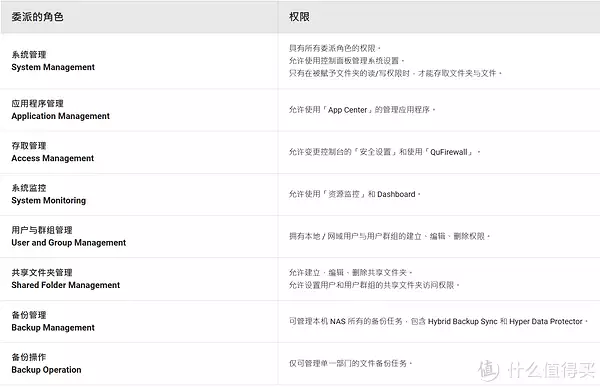This screenshot has width=600, height=387.
Task: Click the App Center permission description
Action: [362, 110]
